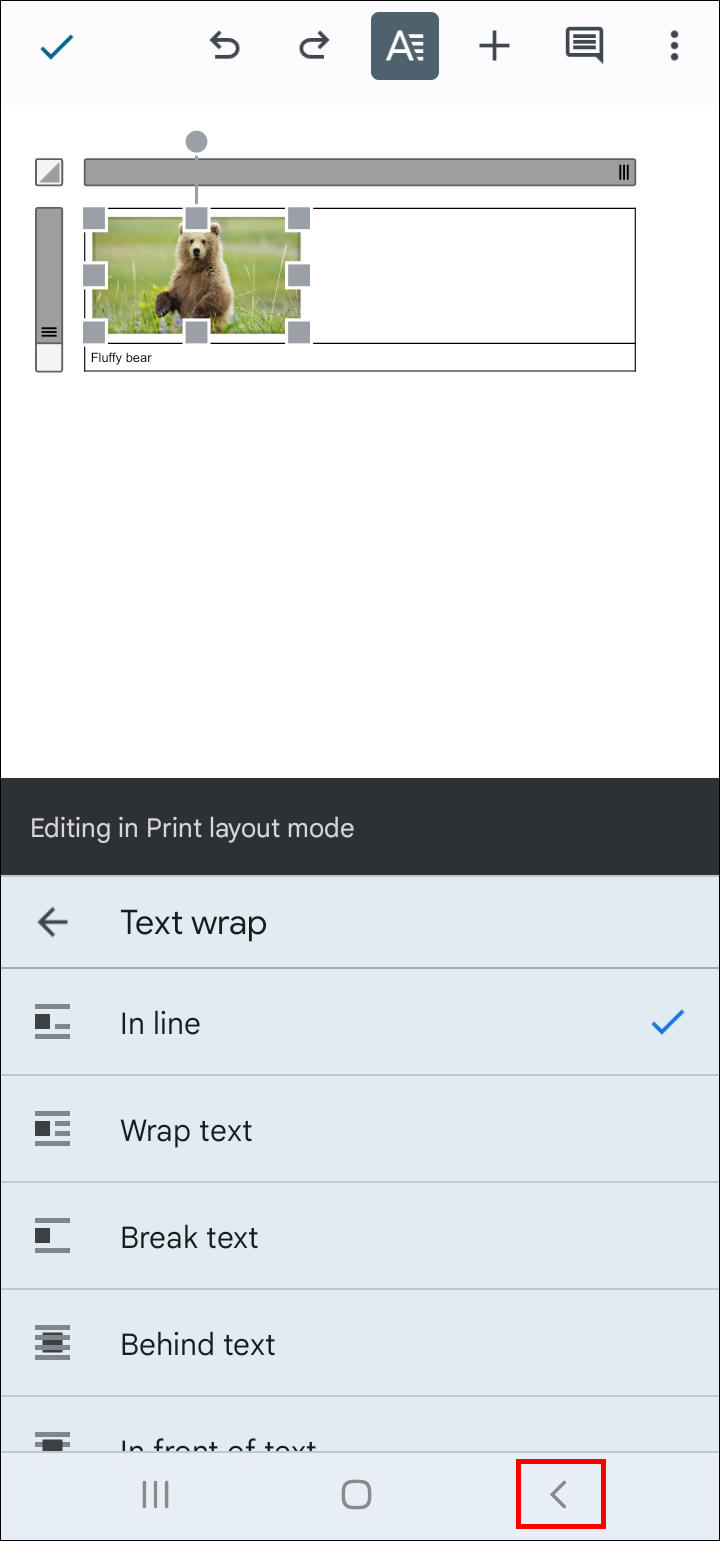Add a comment using the comment icon

click(x=584, y=46)
